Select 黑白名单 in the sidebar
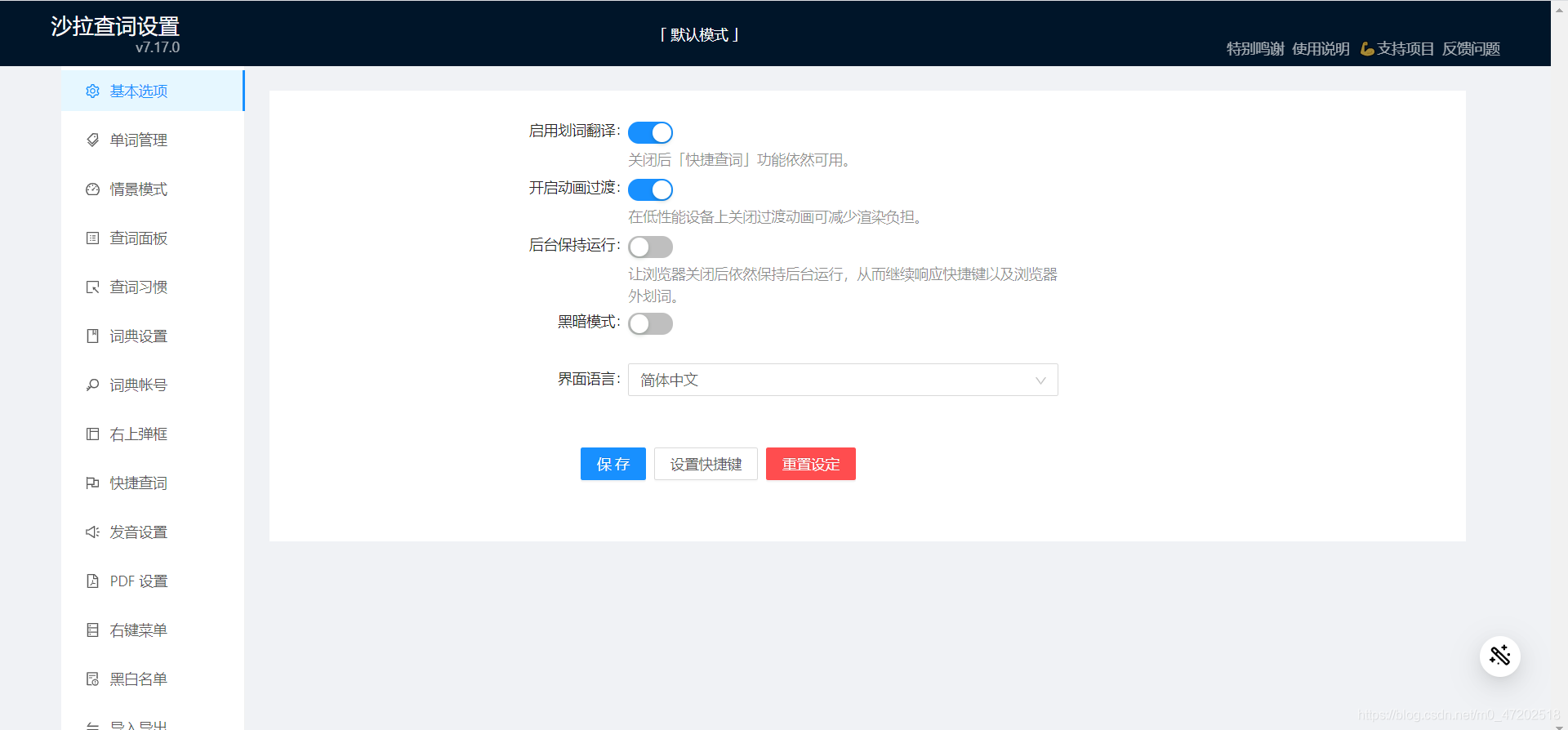This screenshot has height=730, width=1568. tap(153, 679)
